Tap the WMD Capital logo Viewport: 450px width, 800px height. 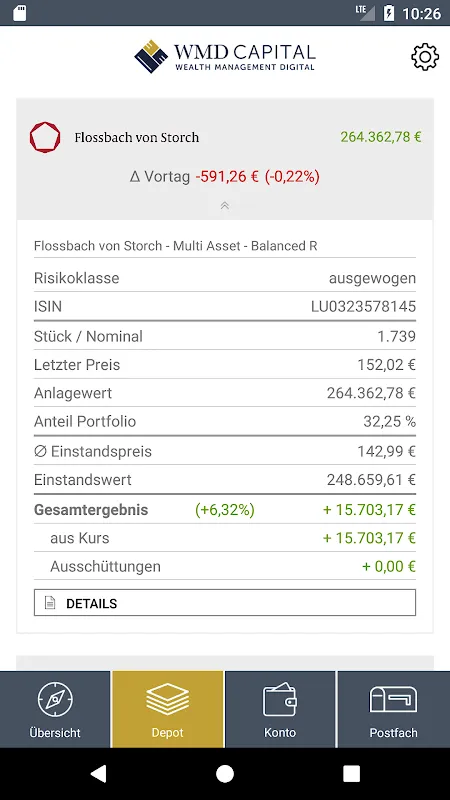(224, 56)
